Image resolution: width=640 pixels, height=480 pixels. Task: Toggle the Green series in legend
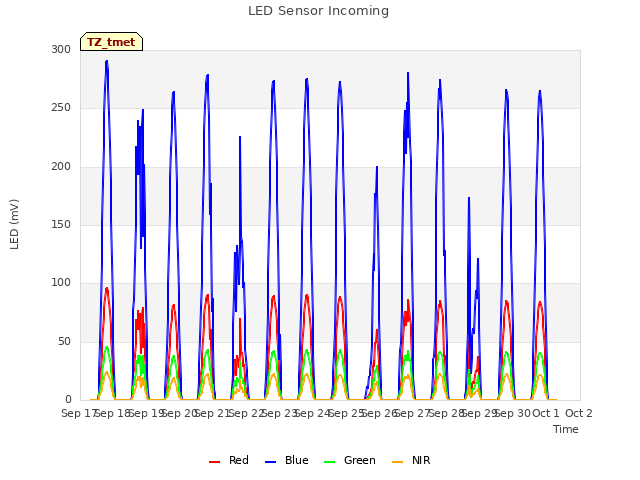pos(349,460)
